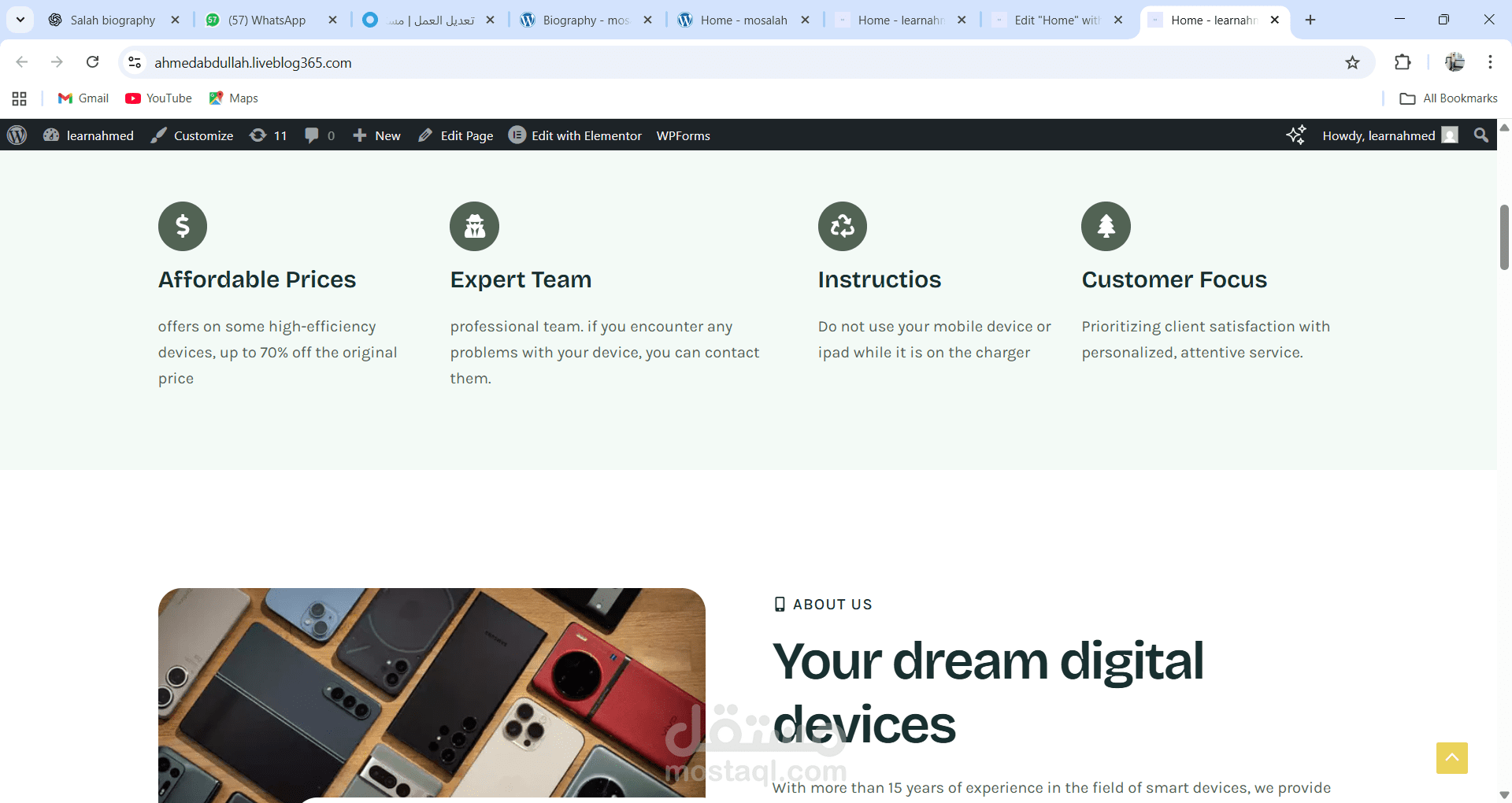Open the admin bar search magnifier
The image size is (1512, 803).
[1481, 135]
